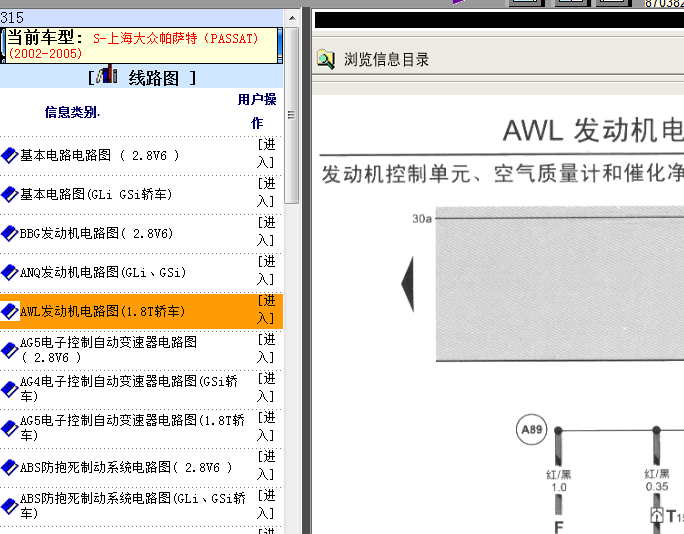This screenshot has height=534, width=684.
Task: Click [进入] for 基本电路电路图 (2.8V6)
Action: [266, 154]
